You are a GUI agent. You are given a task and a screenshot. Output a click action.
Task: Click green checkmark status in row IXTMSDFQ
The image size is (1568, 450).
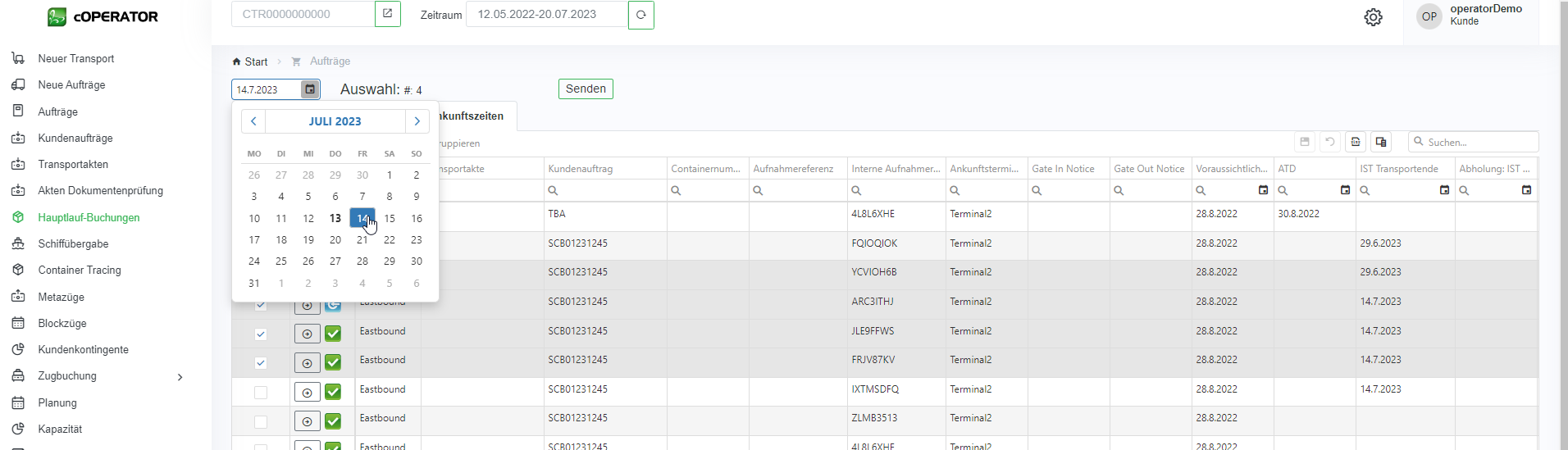pos(333,392)
